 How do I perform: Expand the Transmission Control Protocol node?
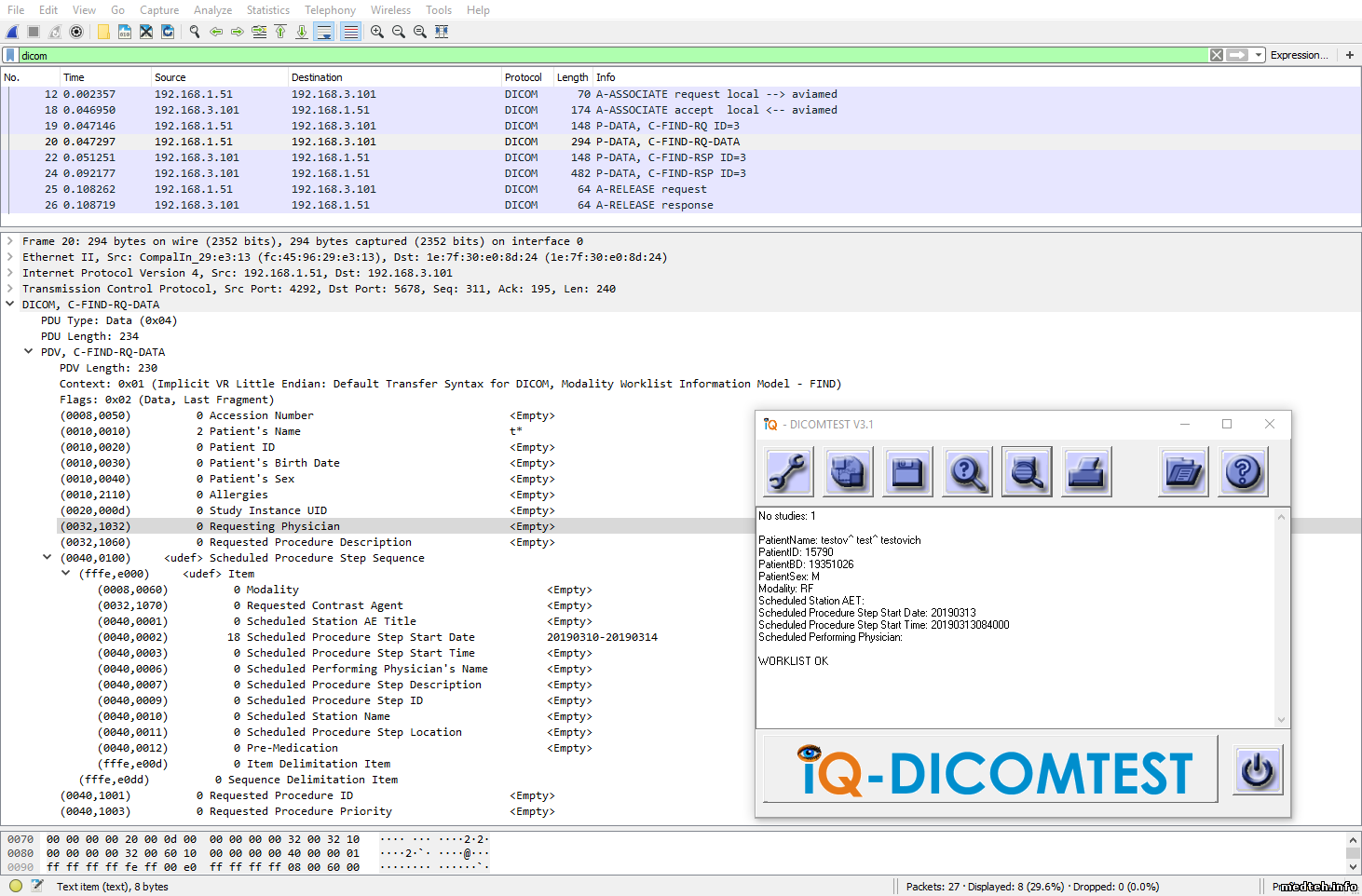coord(10,289)
